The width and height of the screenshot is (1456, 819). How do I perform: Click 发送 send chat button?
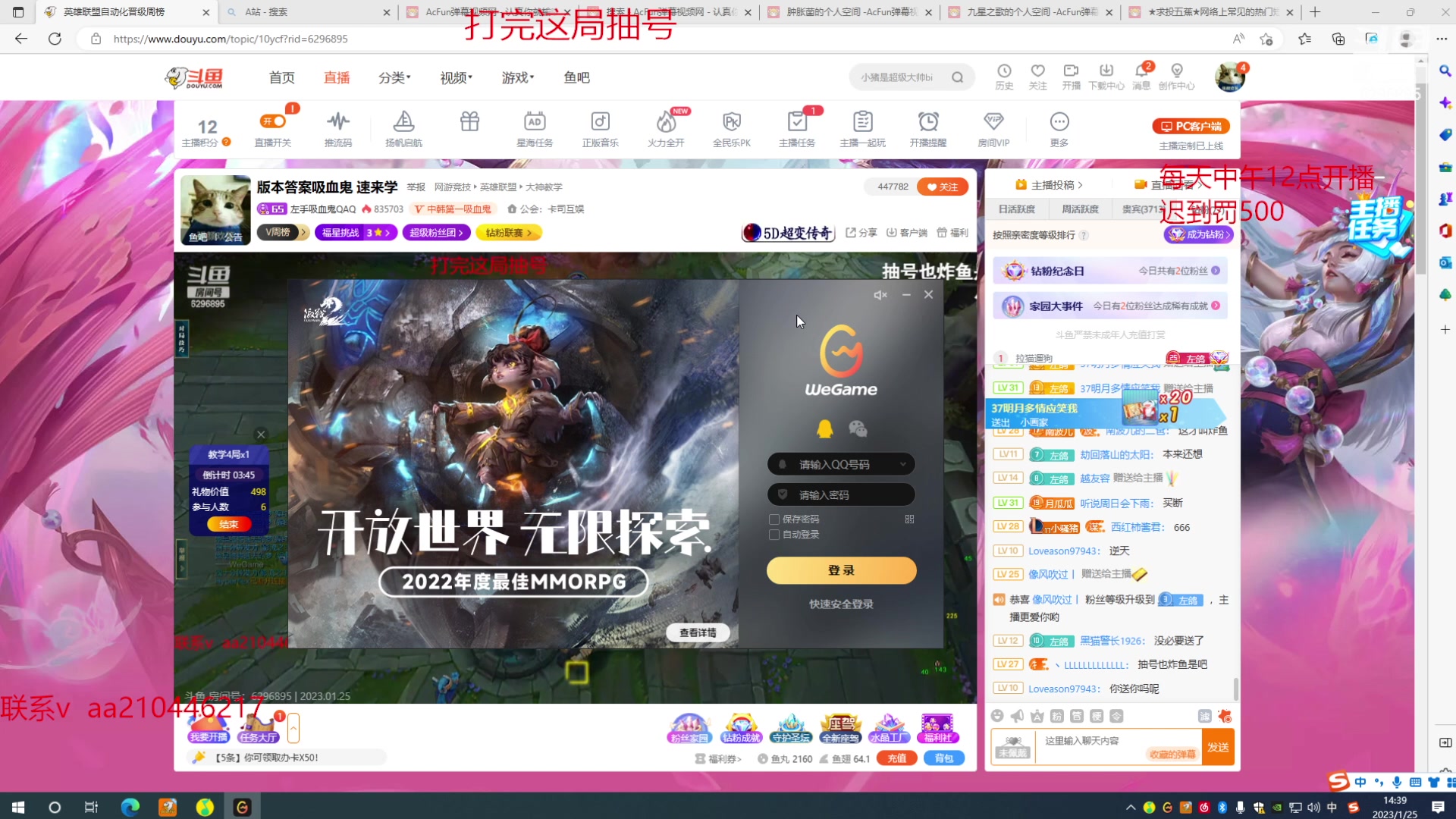(1218, 747)
